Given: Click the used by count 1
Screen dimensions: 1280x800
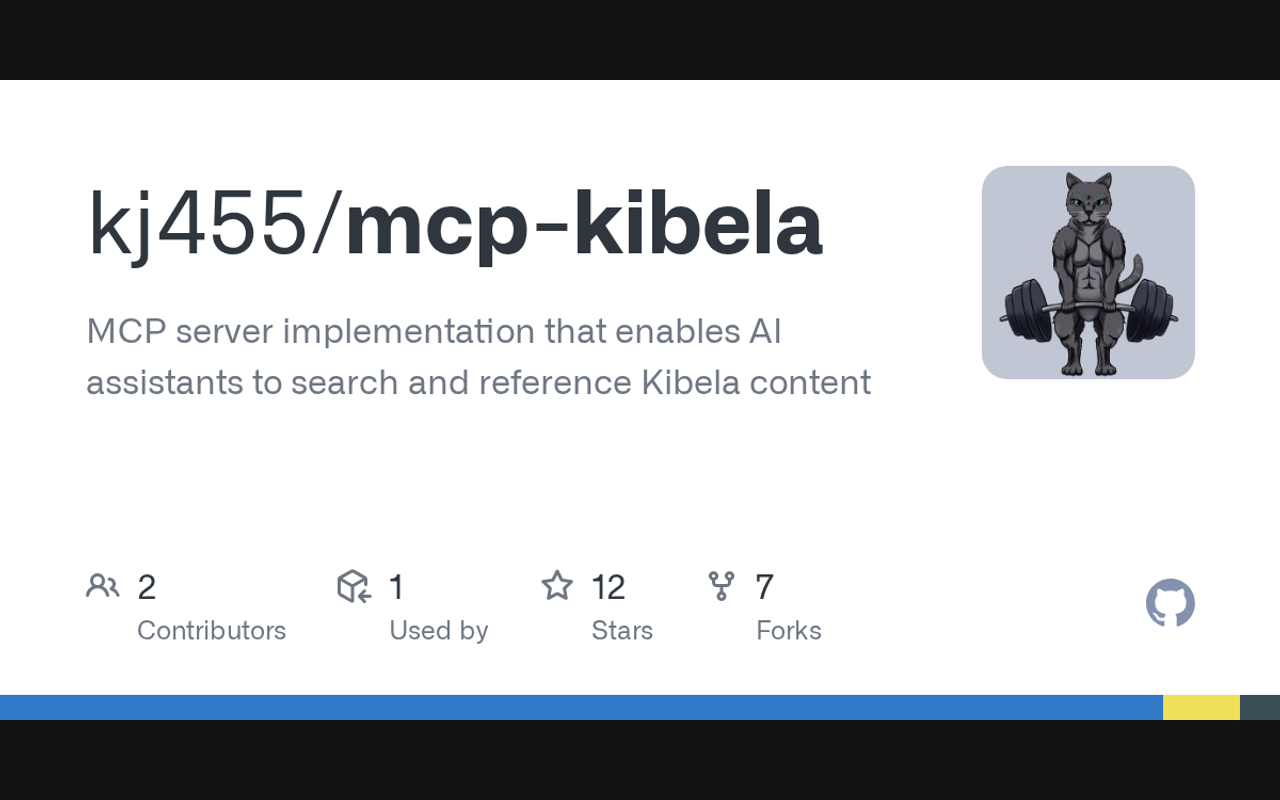Looking at the screenshot, I should pos(396,587).
